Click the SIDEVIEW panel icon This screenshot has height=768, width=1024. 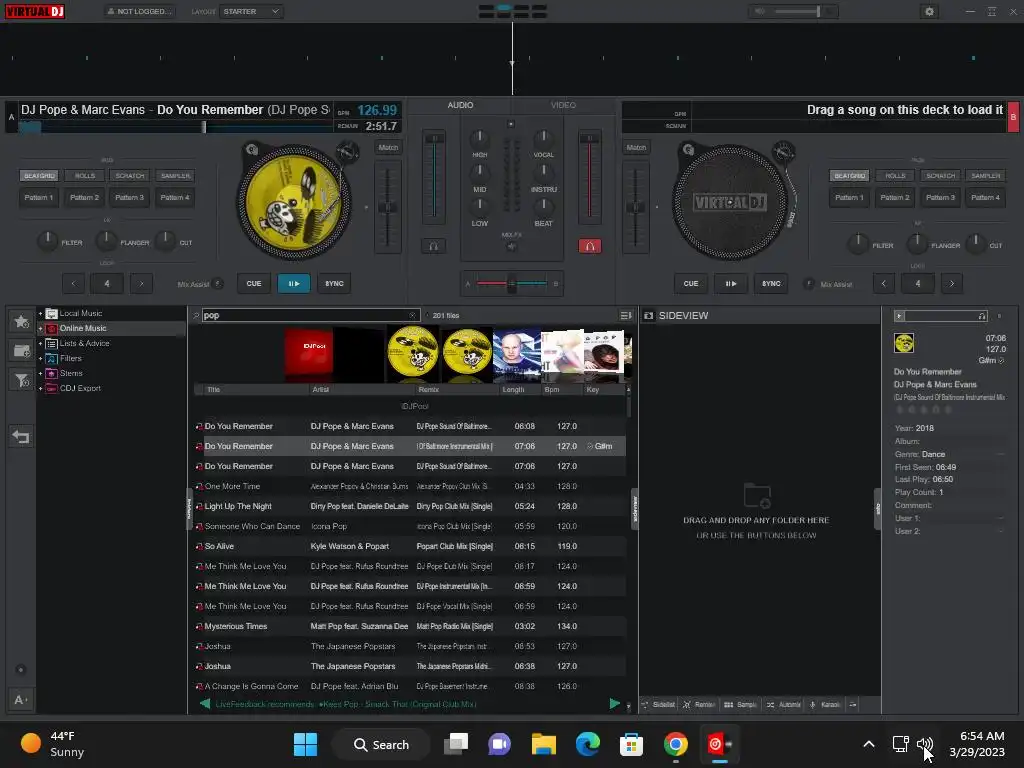click(x=648, y=315)
